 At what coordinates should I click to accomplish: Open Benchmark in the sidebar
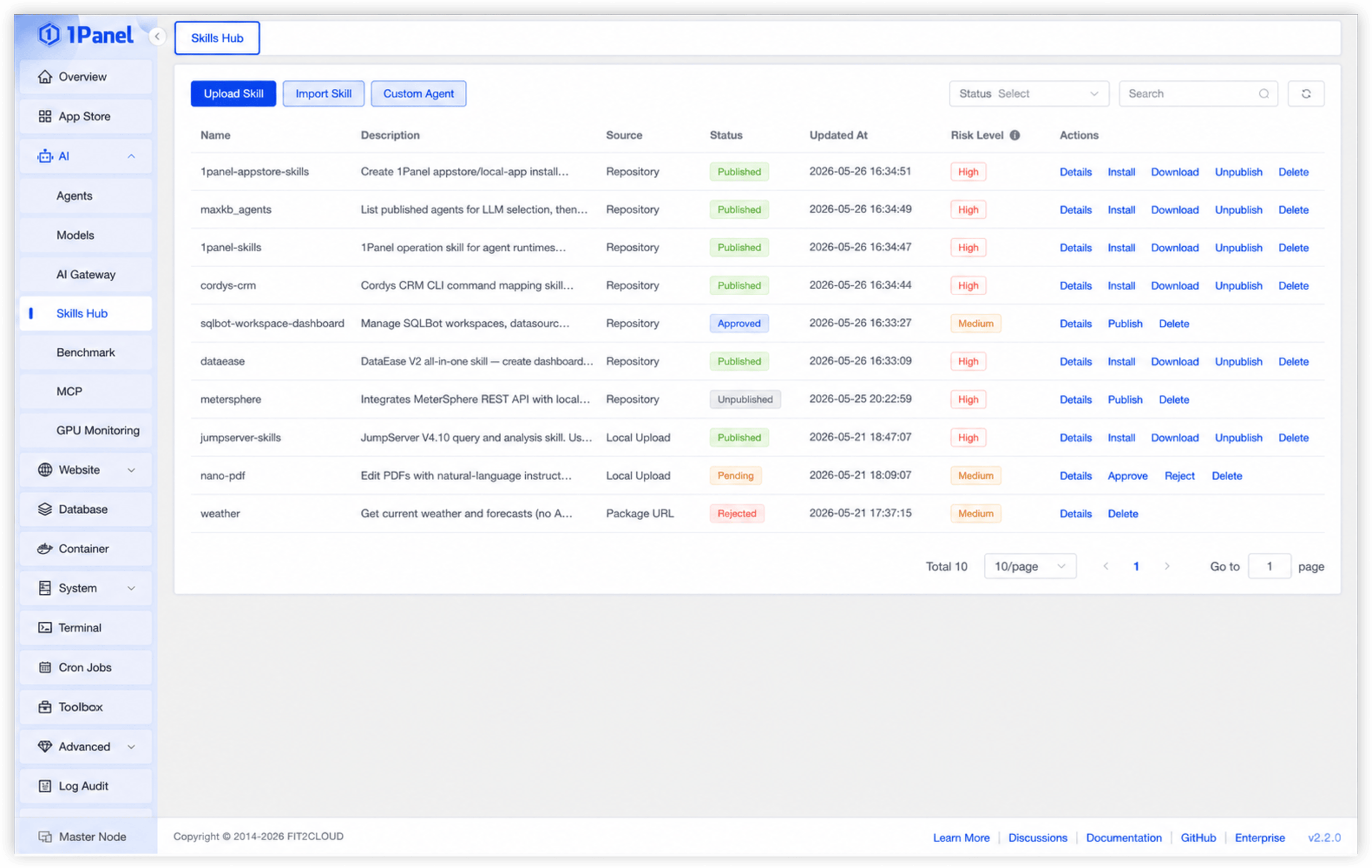point(86,352)
